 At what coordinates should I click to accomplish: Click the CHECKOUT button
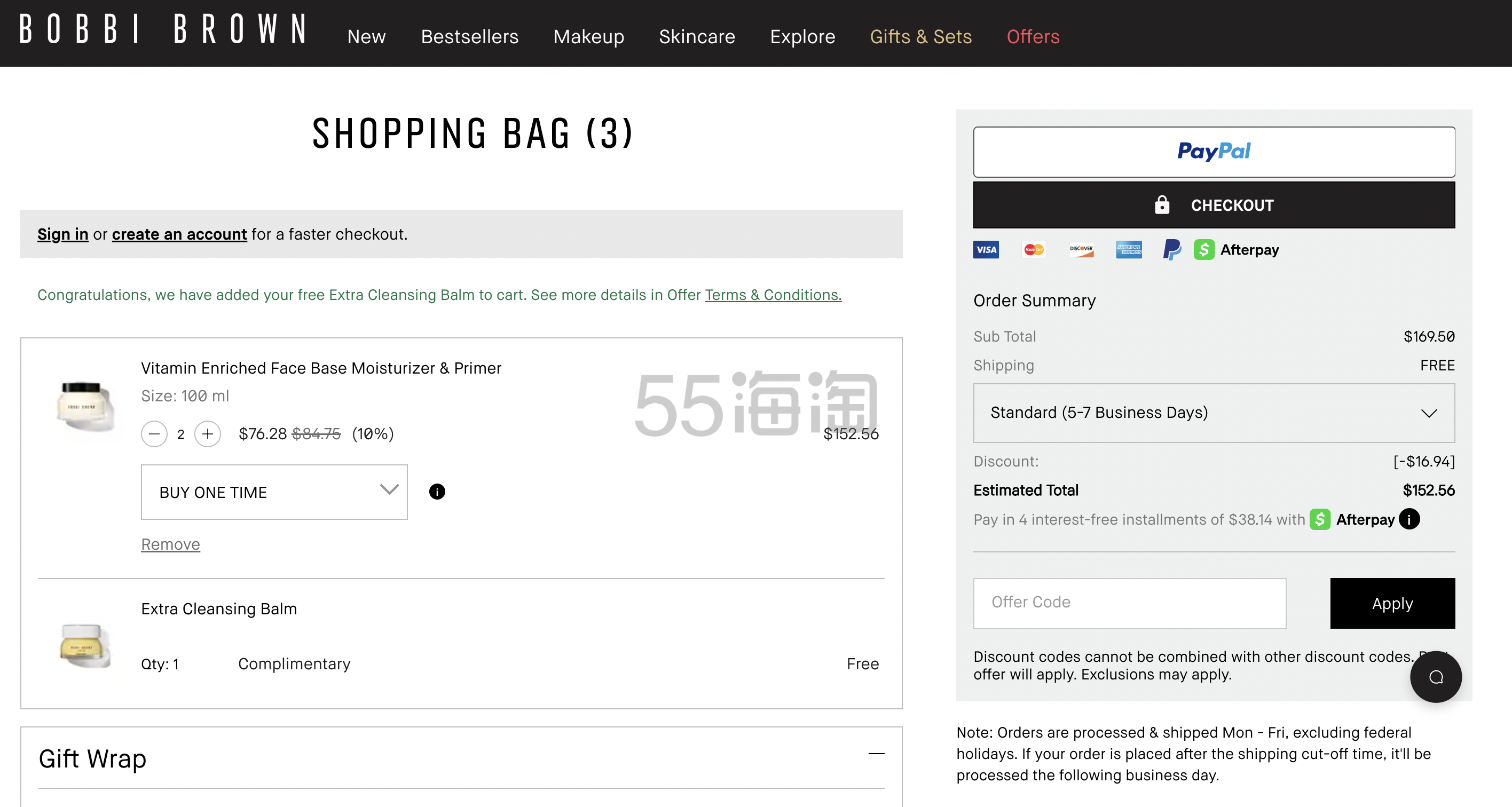pyautogui.click(x=1214, y=205)
